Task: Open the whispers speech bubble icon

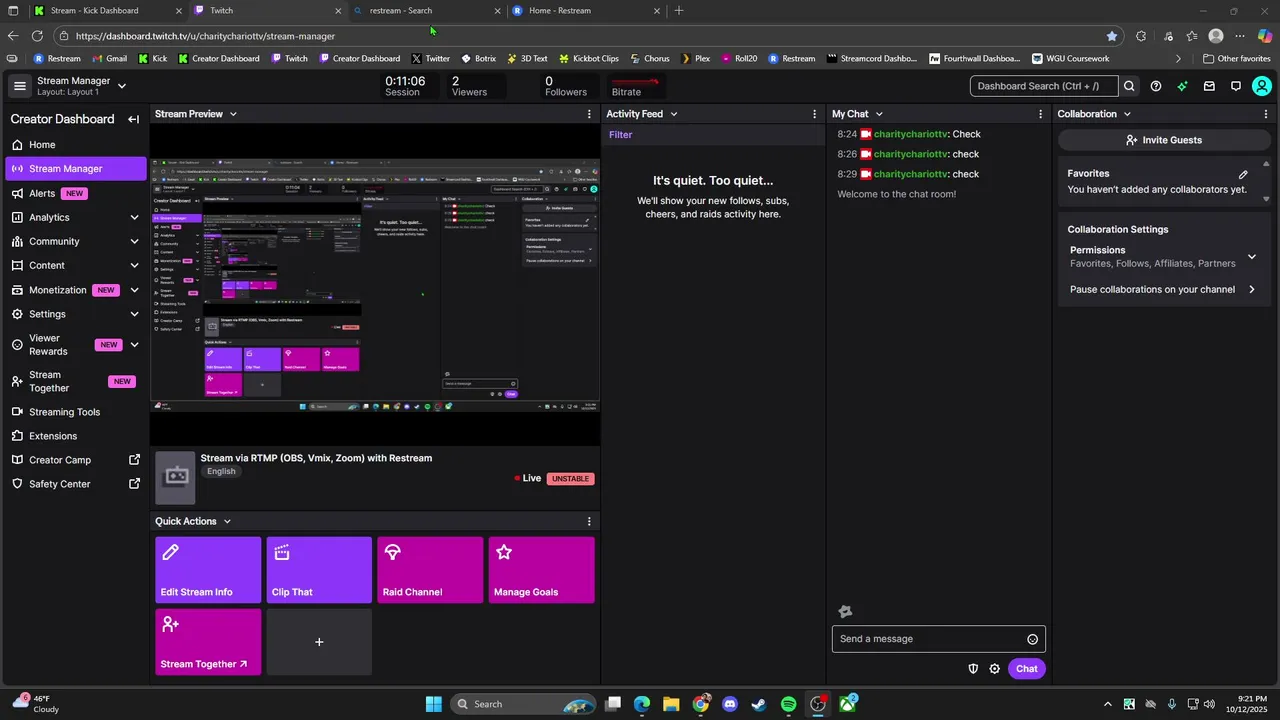Action: click(x=1236, y=86)
